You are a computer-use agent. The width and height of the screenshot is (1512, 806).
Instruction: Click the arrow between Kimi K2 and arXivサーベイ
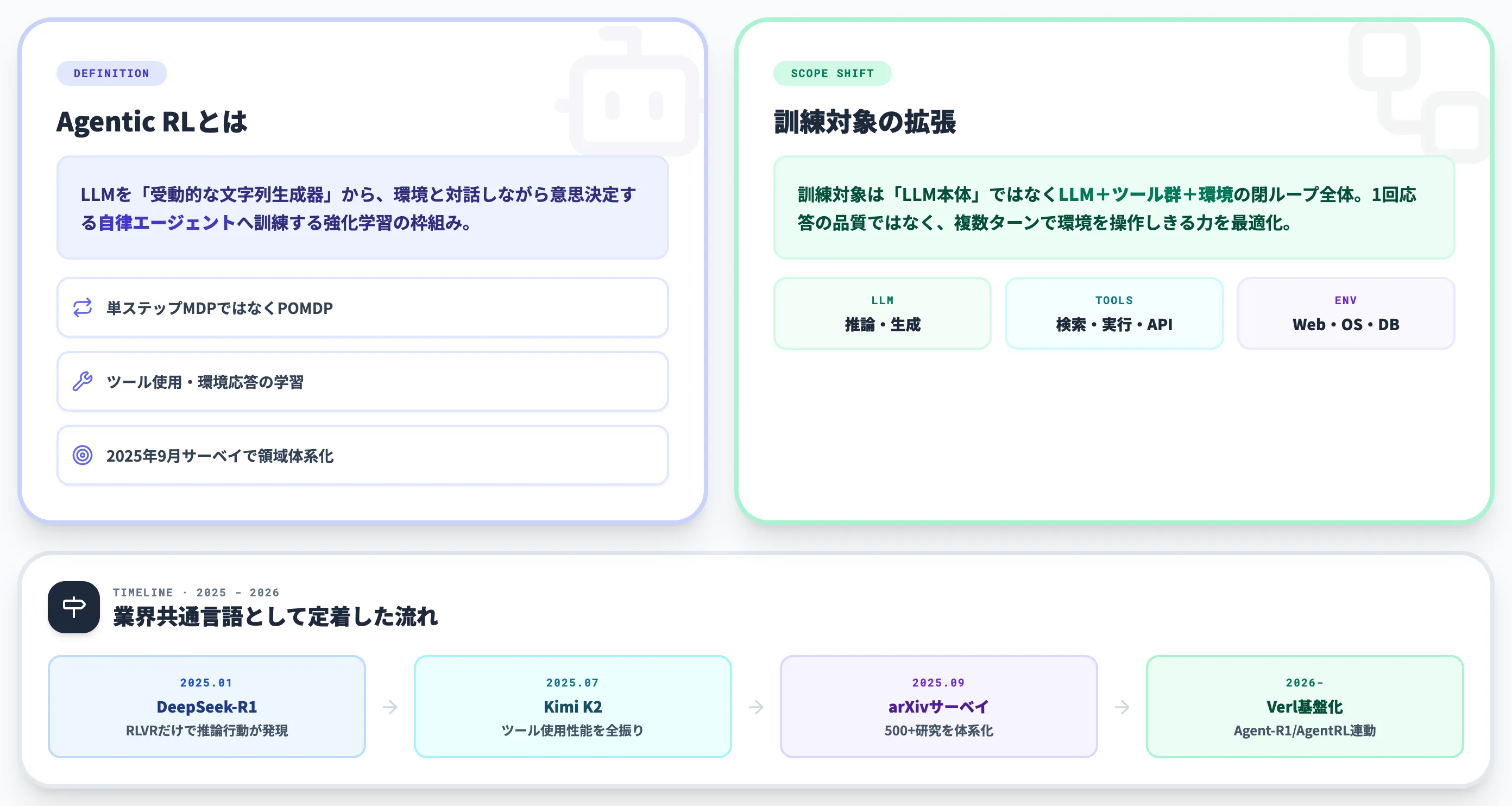click(x=756, y=707)
